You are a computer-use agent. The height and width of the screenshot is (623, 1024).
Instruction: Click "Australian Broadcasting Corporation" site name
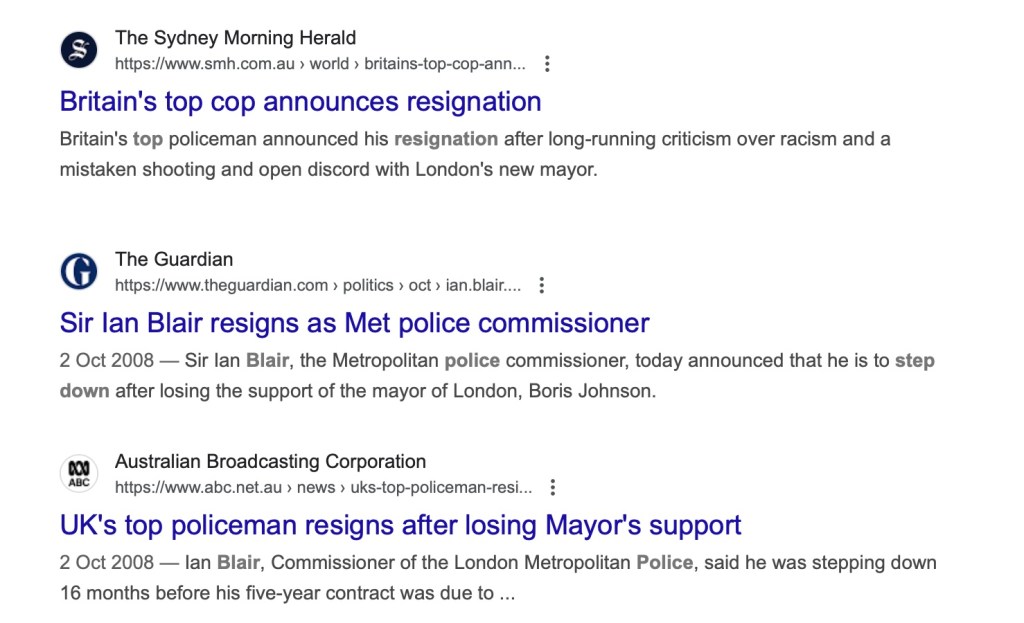270,461
